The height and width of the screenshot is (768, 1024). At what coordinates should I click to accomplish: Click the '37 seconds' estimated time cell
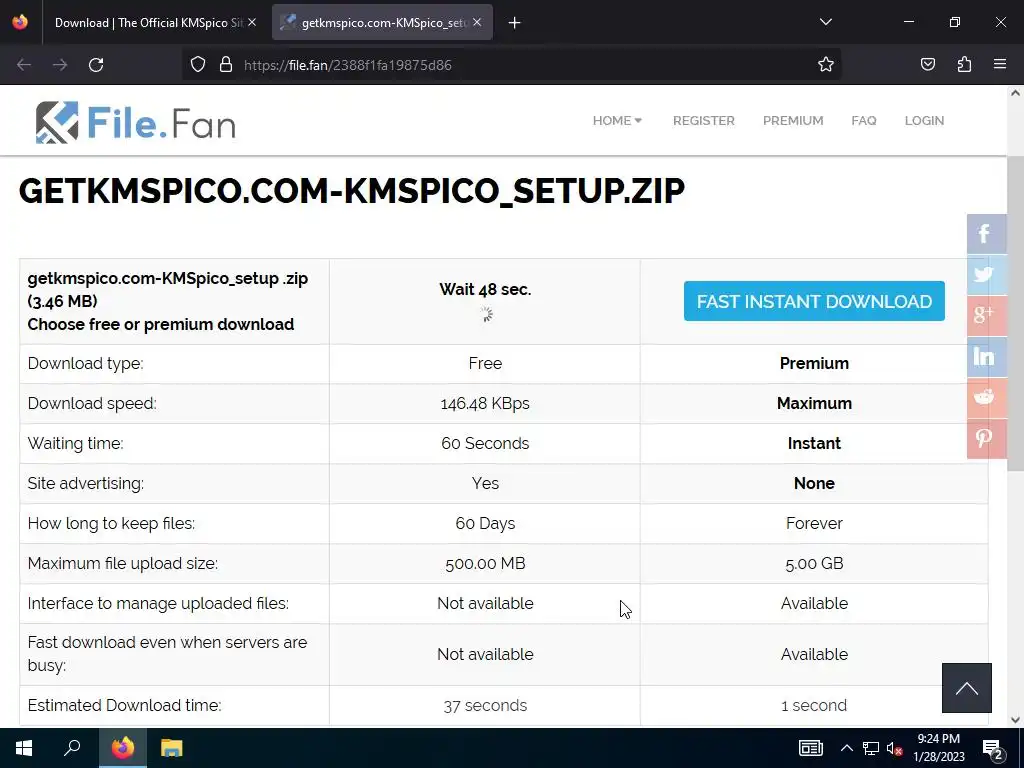tap(485, 706)
